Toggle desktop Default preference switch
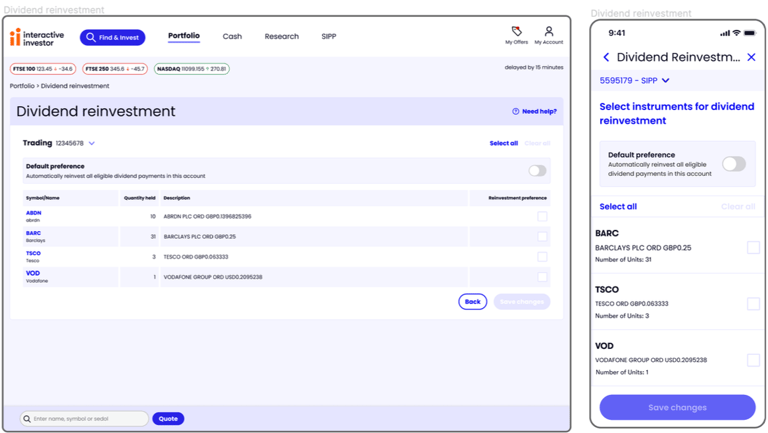 (537, 170)
